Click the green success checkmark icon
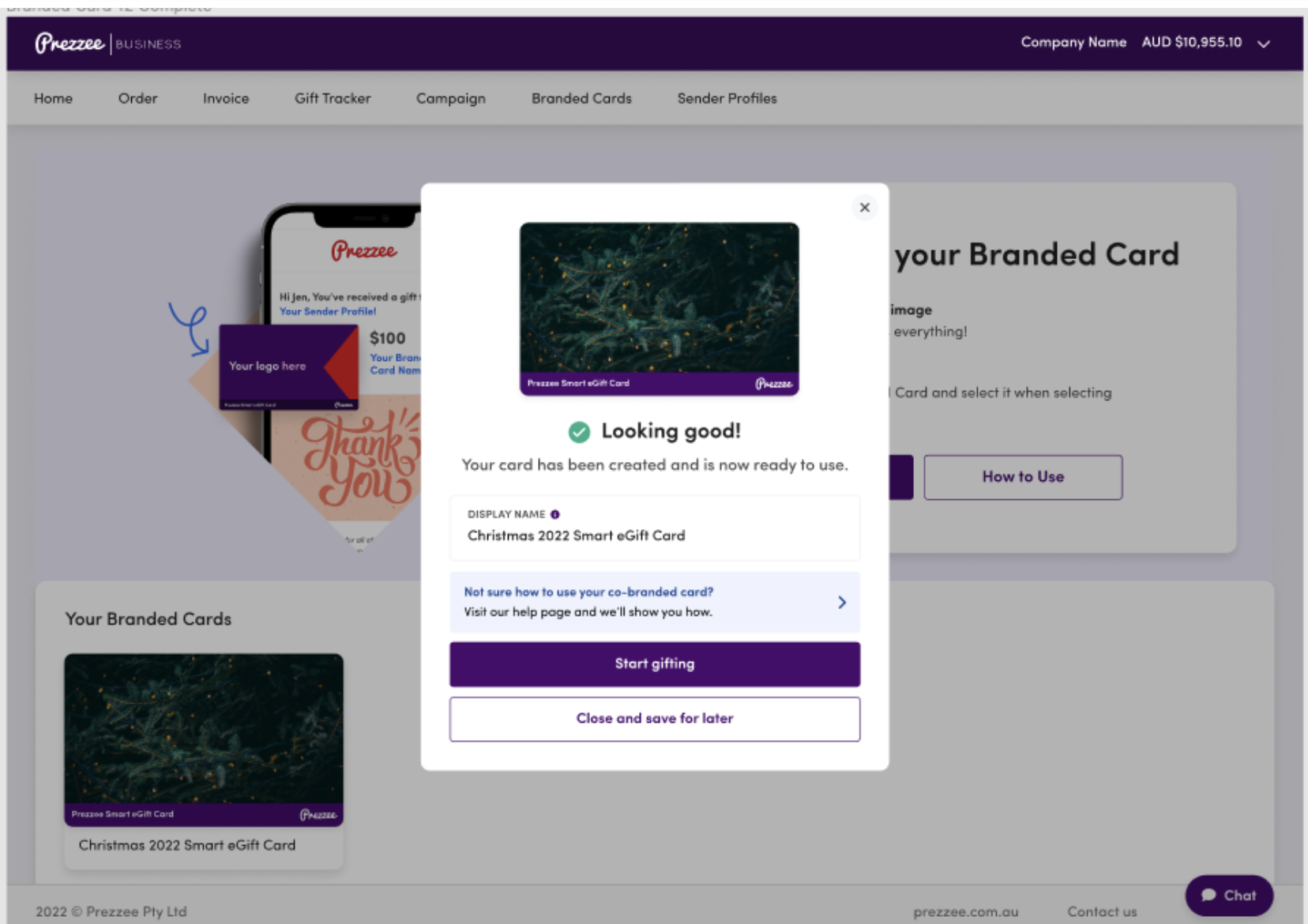The height and width of the screenshot is (924, 1308). pyautogui.click(x=581, y=432)
